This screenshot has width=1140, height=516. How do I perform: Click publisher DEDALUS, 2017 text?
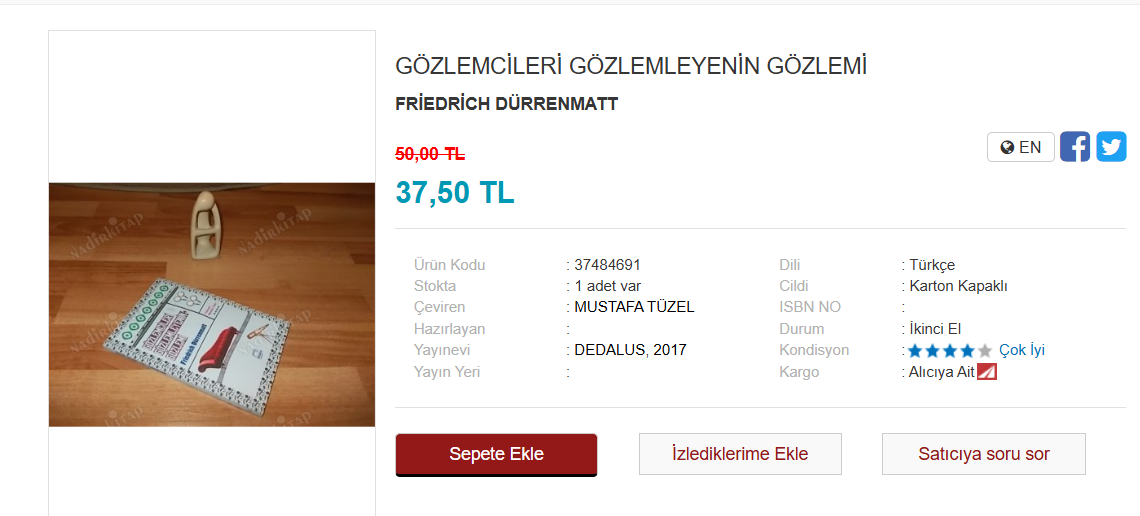(x=630, y=350)
